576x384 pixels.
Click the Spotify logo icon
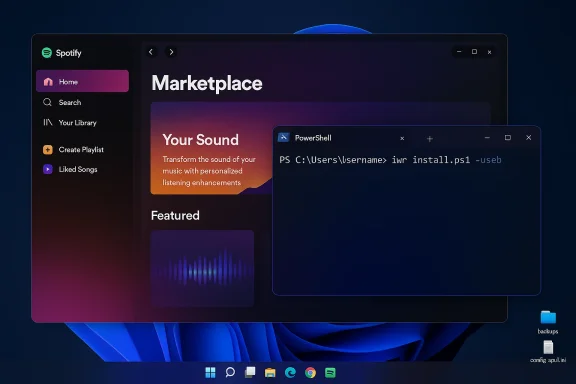pos(47,53)
